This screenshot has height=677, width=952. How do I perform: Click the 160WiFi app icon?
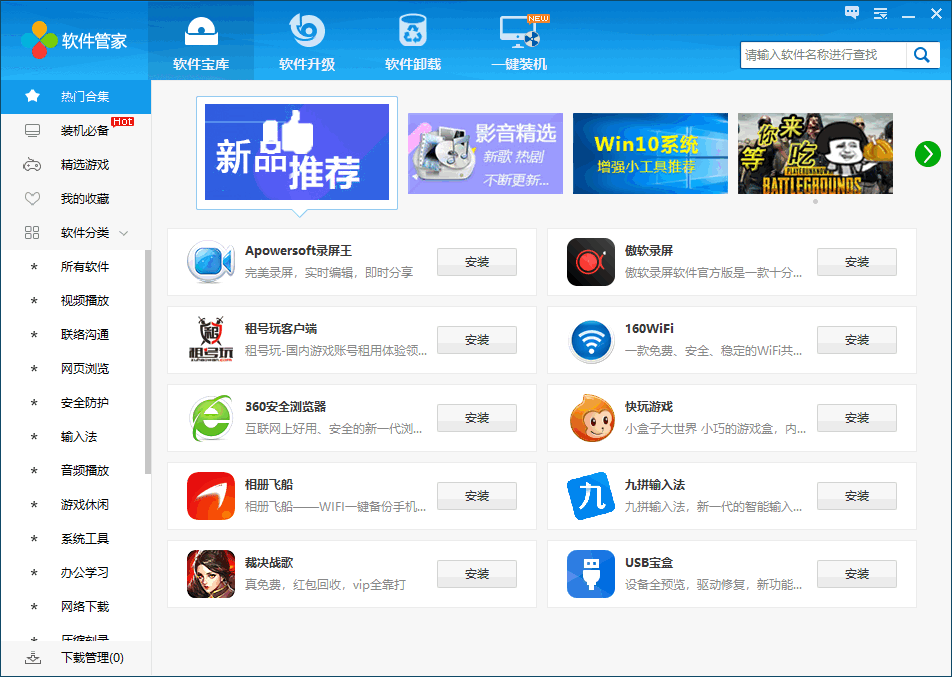591,340
